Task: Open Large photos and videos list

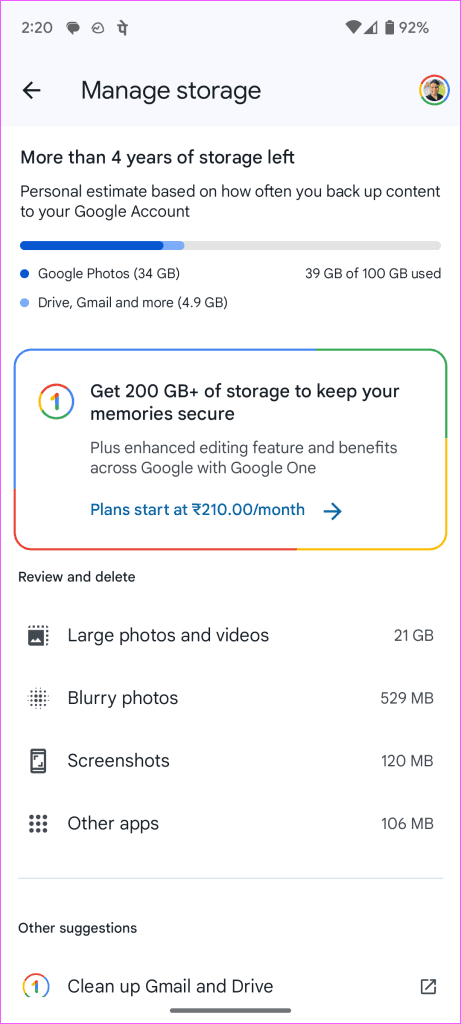Action: tap(230, 635)
